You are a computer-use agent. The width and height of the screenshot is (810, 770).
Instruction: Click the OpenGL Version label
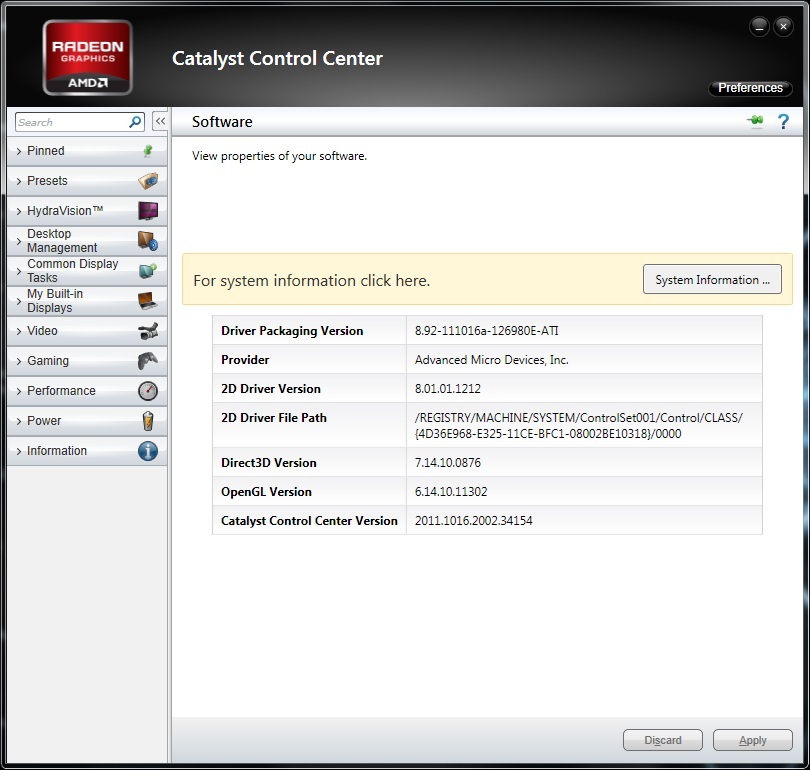266,491
